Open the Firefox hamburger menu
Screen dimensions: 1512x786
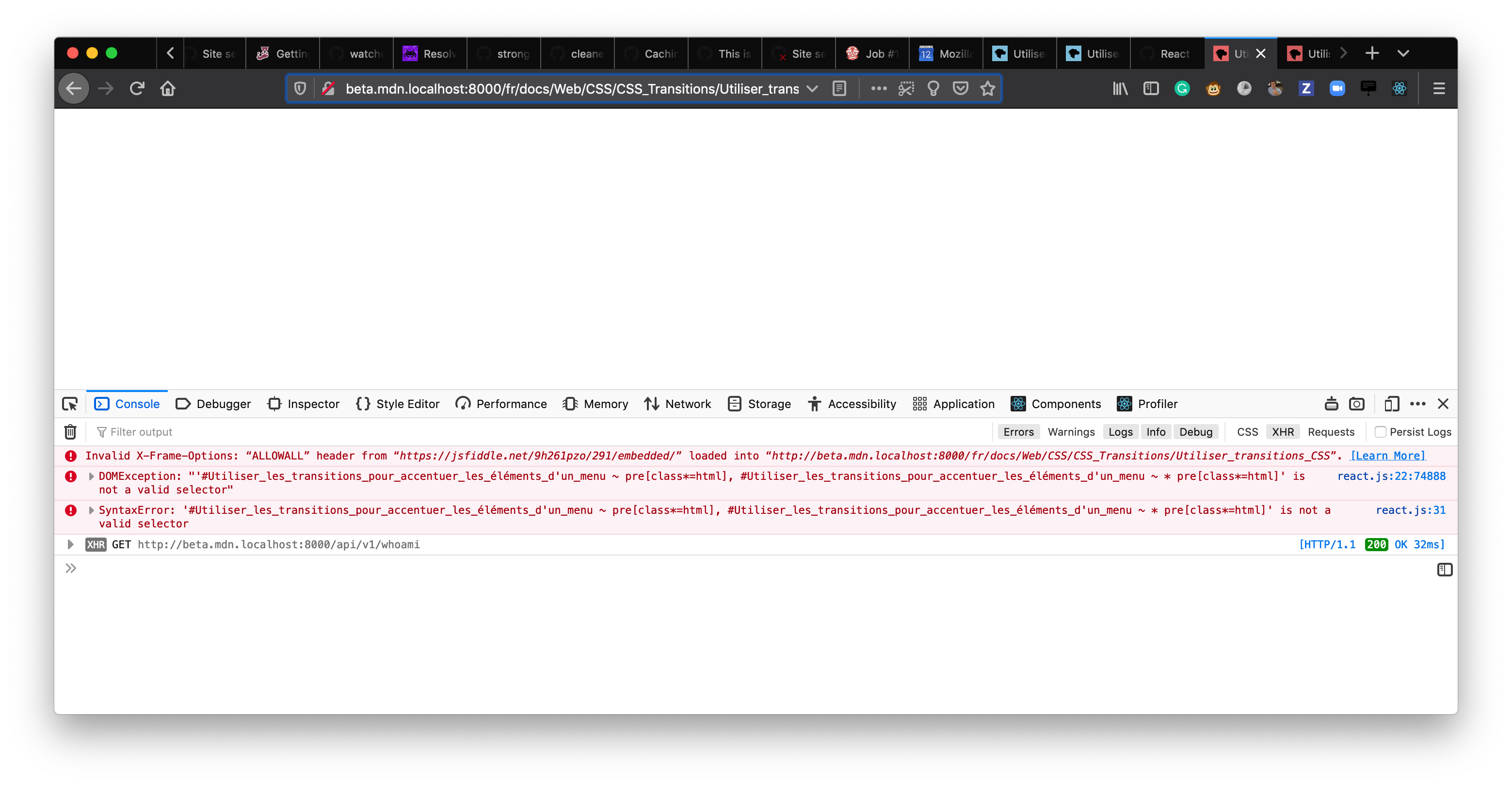(x=1439, y=89)
